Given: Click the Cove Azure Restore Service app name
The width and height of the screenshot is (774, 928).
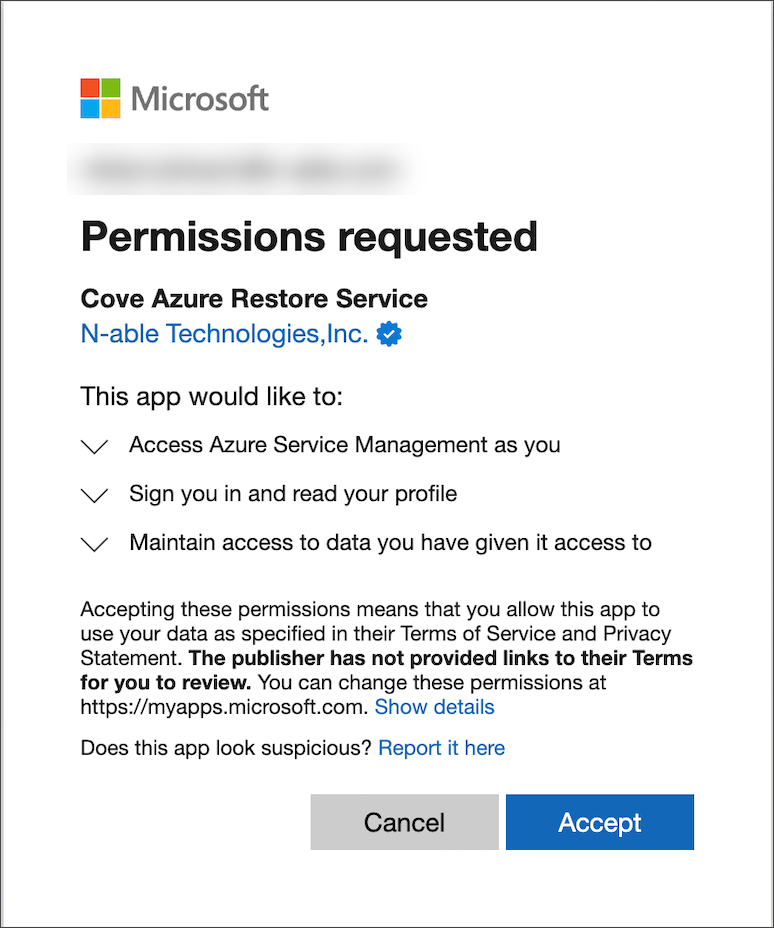Looking at the screenshot, I should click(254, 298).
